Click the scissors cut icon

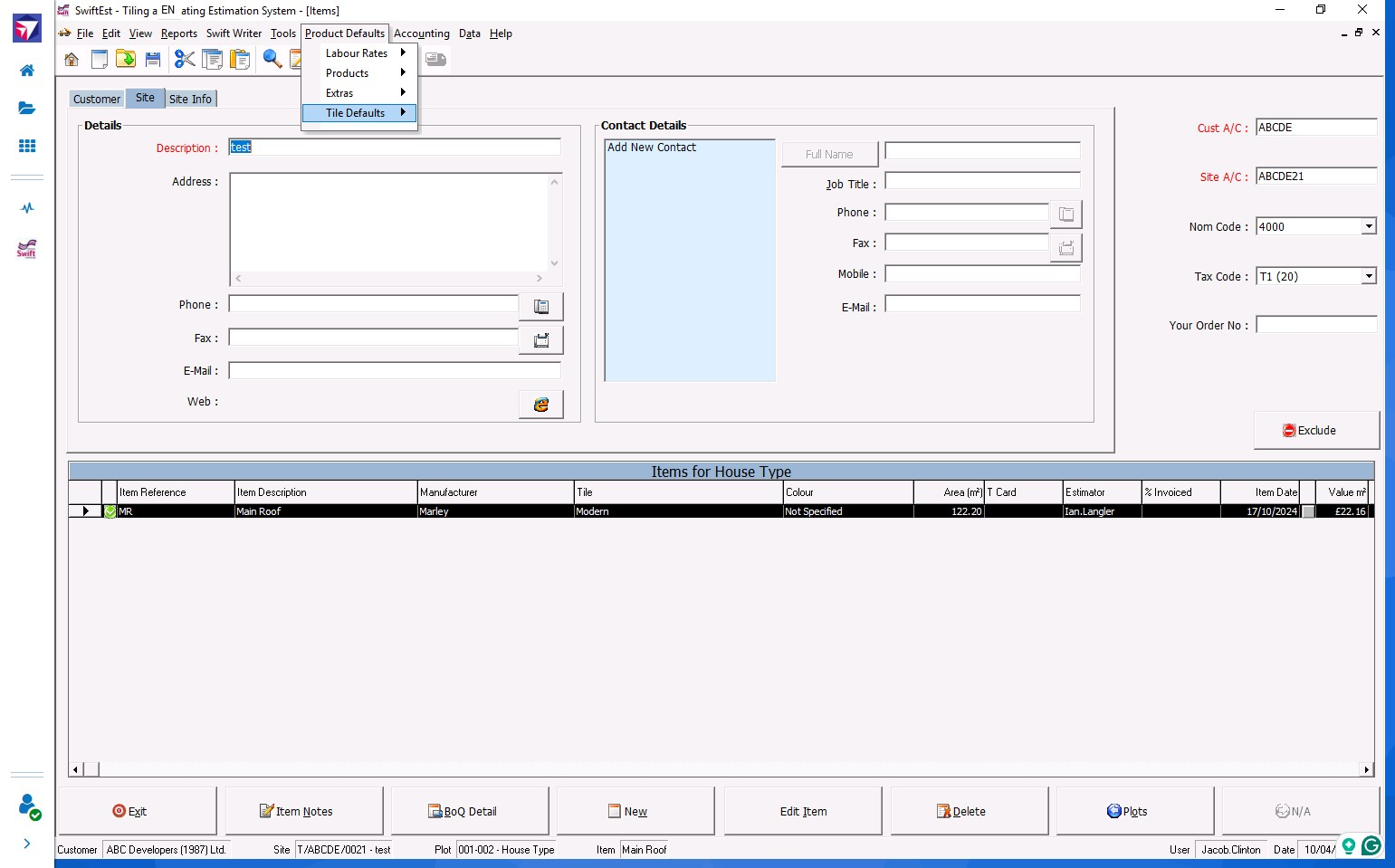[185, 60]
